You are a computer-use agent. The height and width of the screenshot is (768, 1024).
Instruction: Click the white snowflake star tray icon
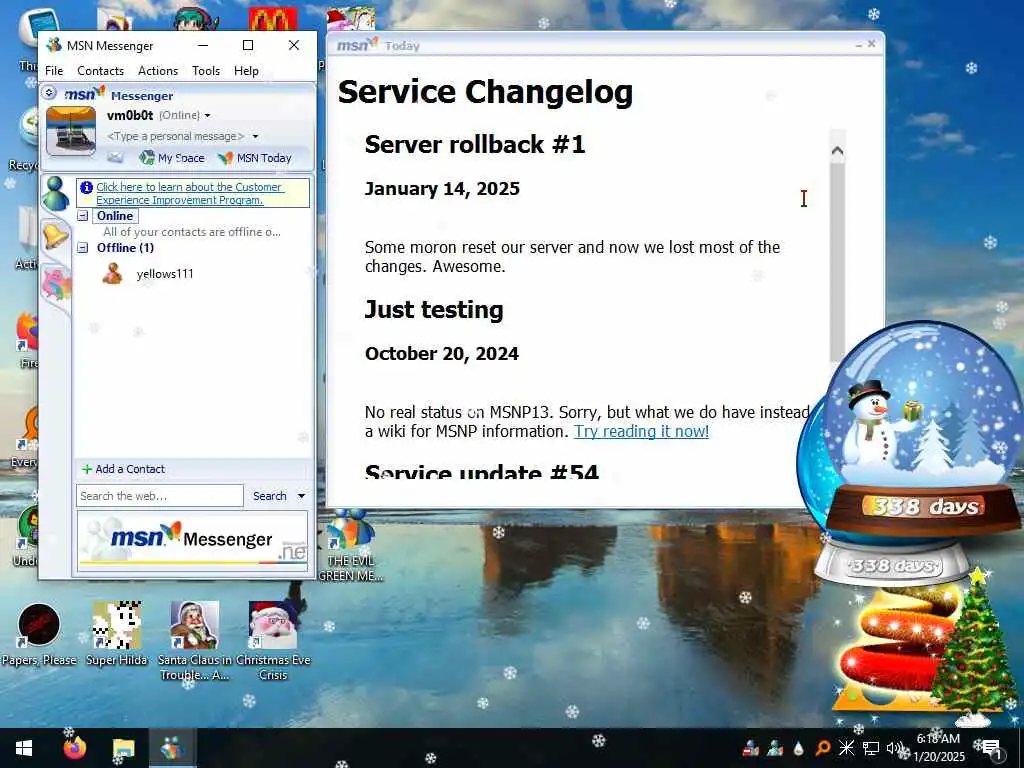(x=846, y=748)
